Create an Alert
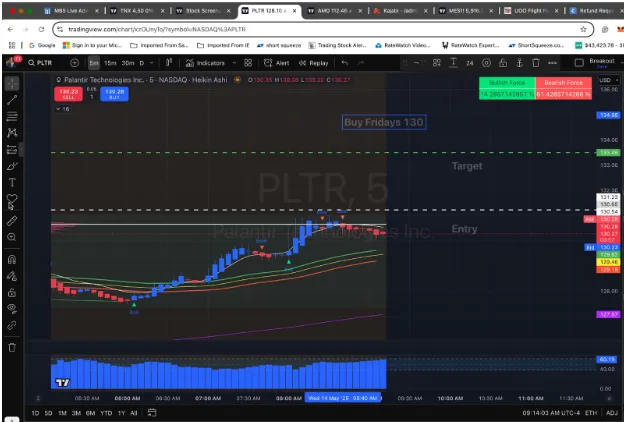The width and height of the screenshot is (624, 422). [x=277, y=63]
